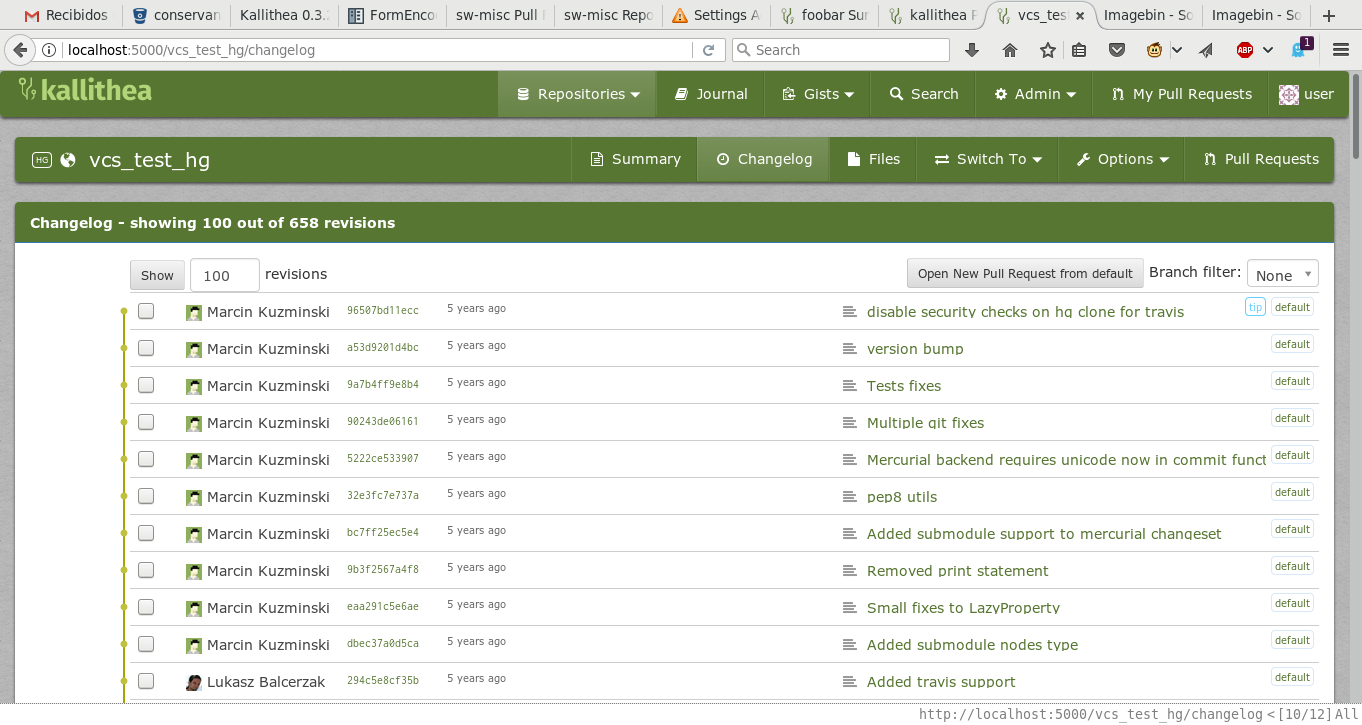
Task: Open commit 'disable security checks on hg clone'
Action: [1025, 312]
